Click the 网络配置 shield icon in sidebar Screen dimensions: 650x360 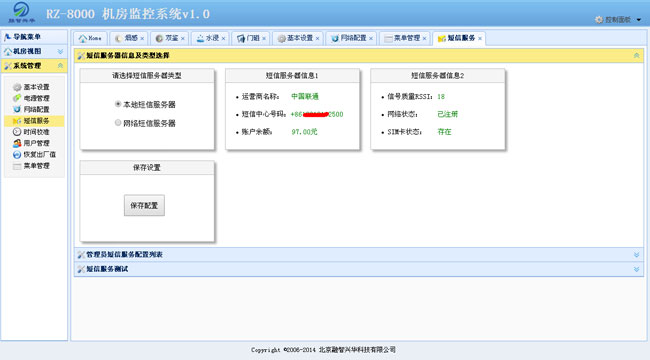click(17, 109)
